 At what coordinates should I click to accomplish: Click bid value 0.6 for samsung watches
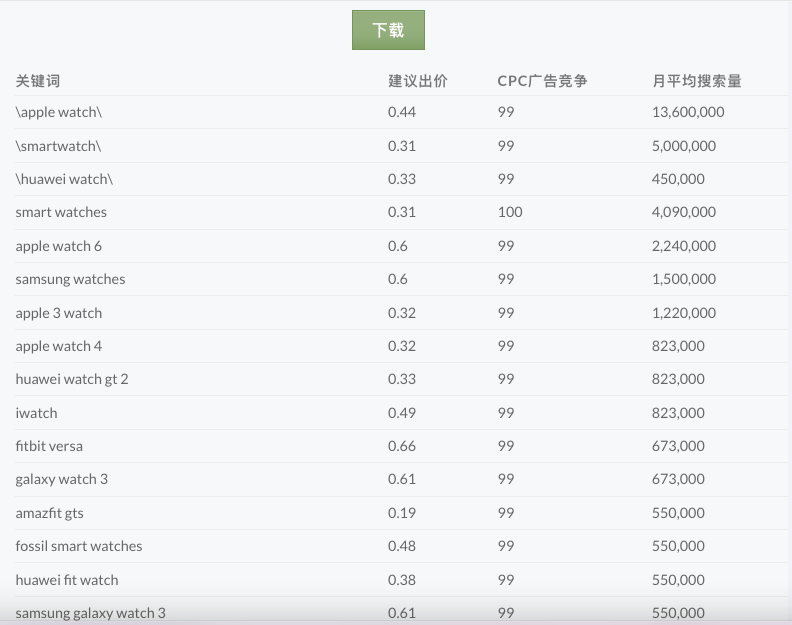(x=398, y=279)
